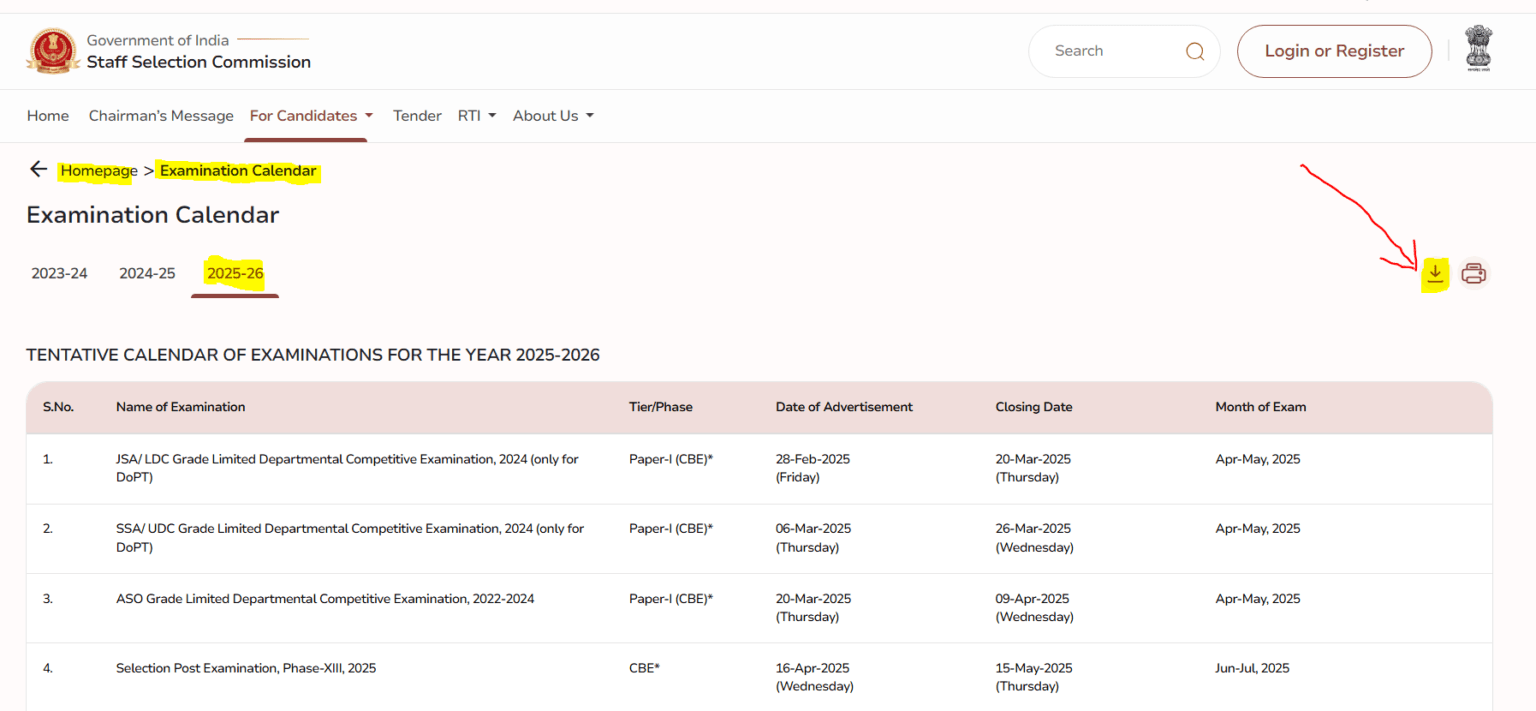Screen dimensions: 1536x711
Task: Open the Tender menu item
Action: (x=417, y=116)
